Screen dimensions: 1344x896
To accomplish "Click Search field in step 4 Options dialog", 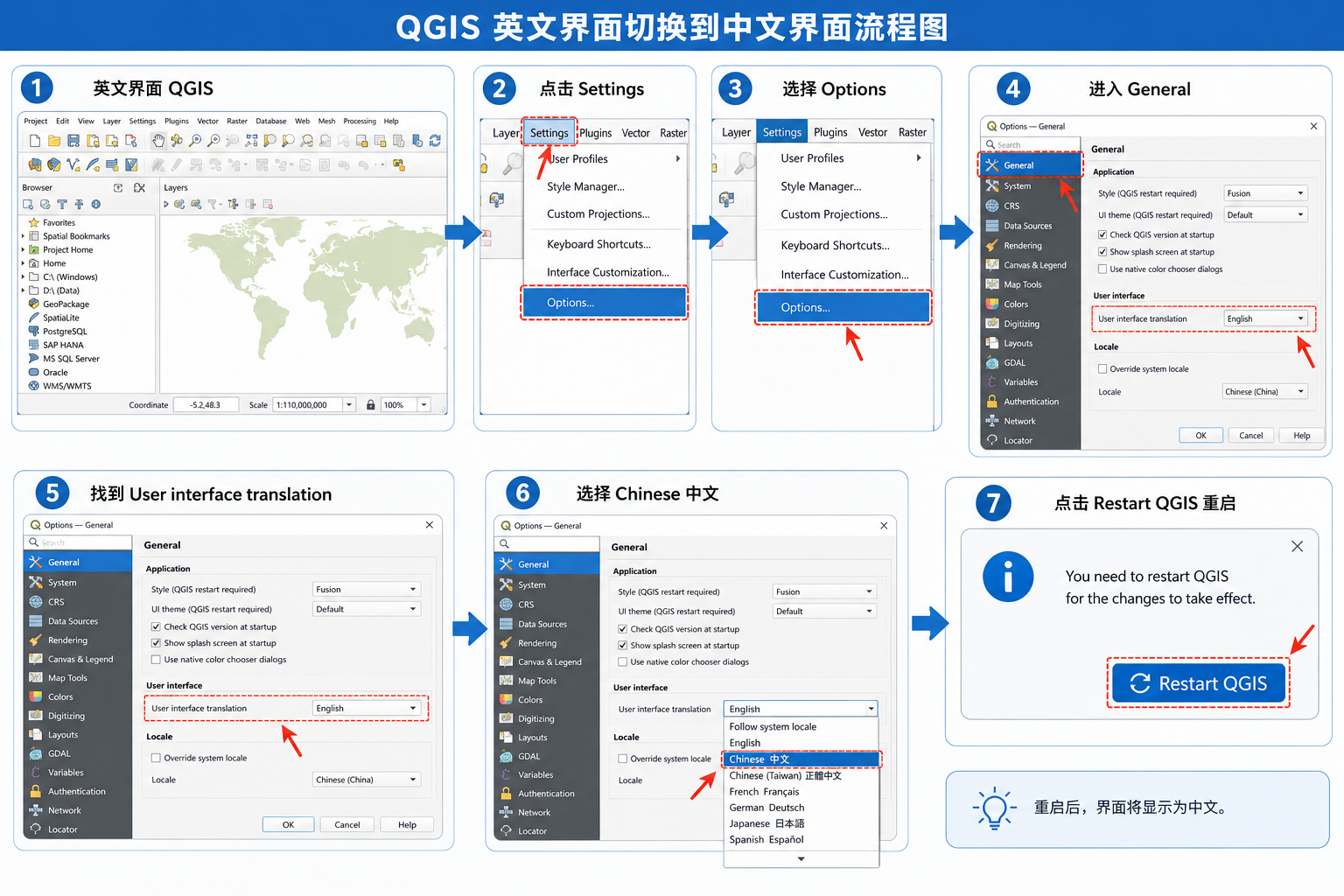I will (x=1031, y=144).
